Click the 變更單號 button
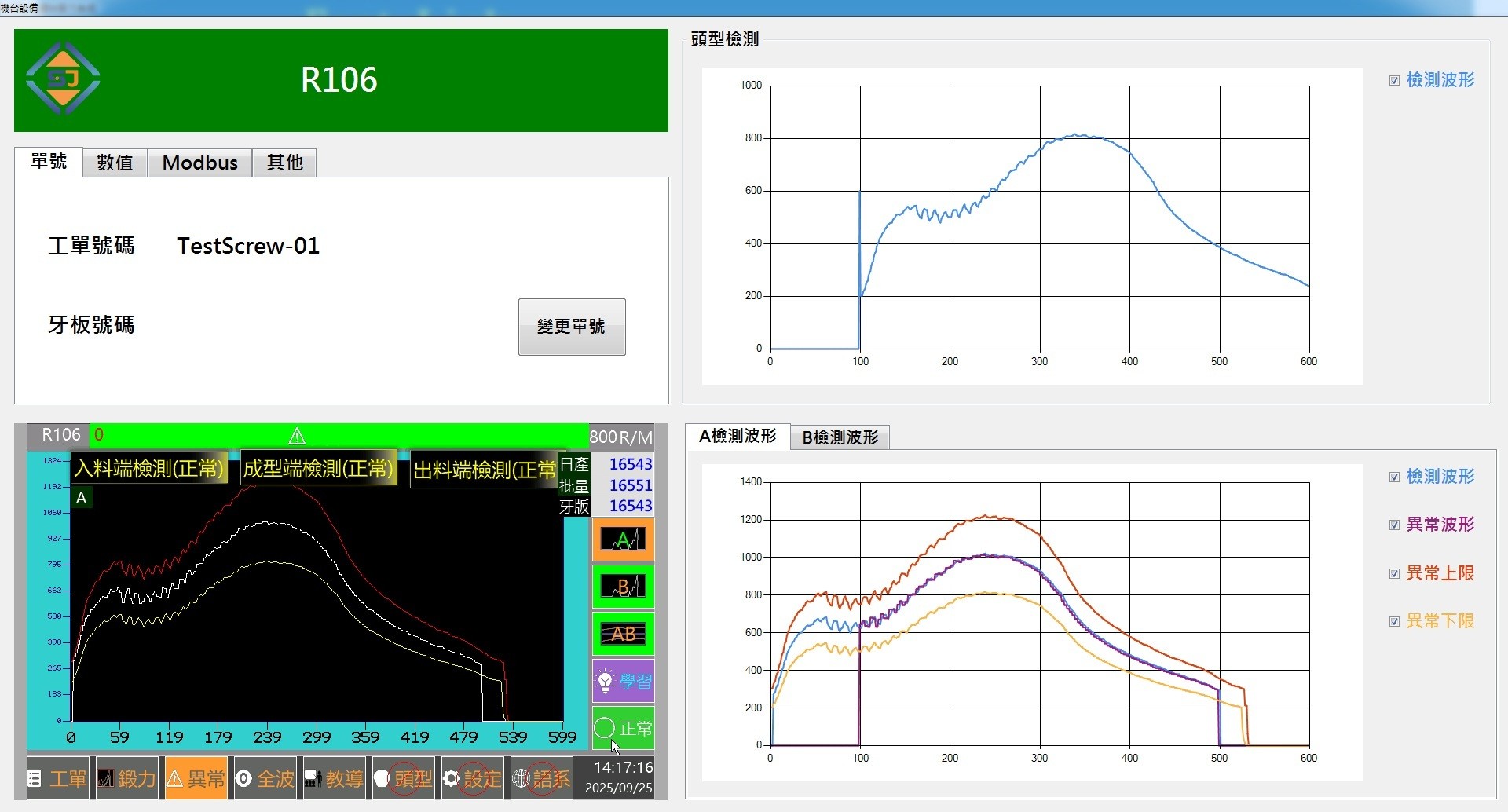The width and height of the screenshot is (1508, 812). [x=571, y=327]
